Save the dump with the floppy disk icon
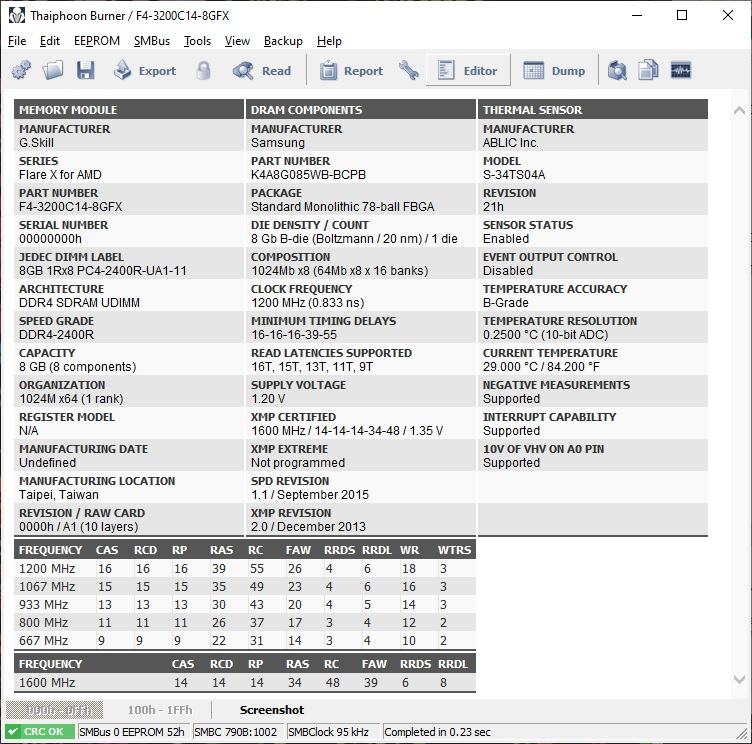752x744 pixels. point(85,71)
